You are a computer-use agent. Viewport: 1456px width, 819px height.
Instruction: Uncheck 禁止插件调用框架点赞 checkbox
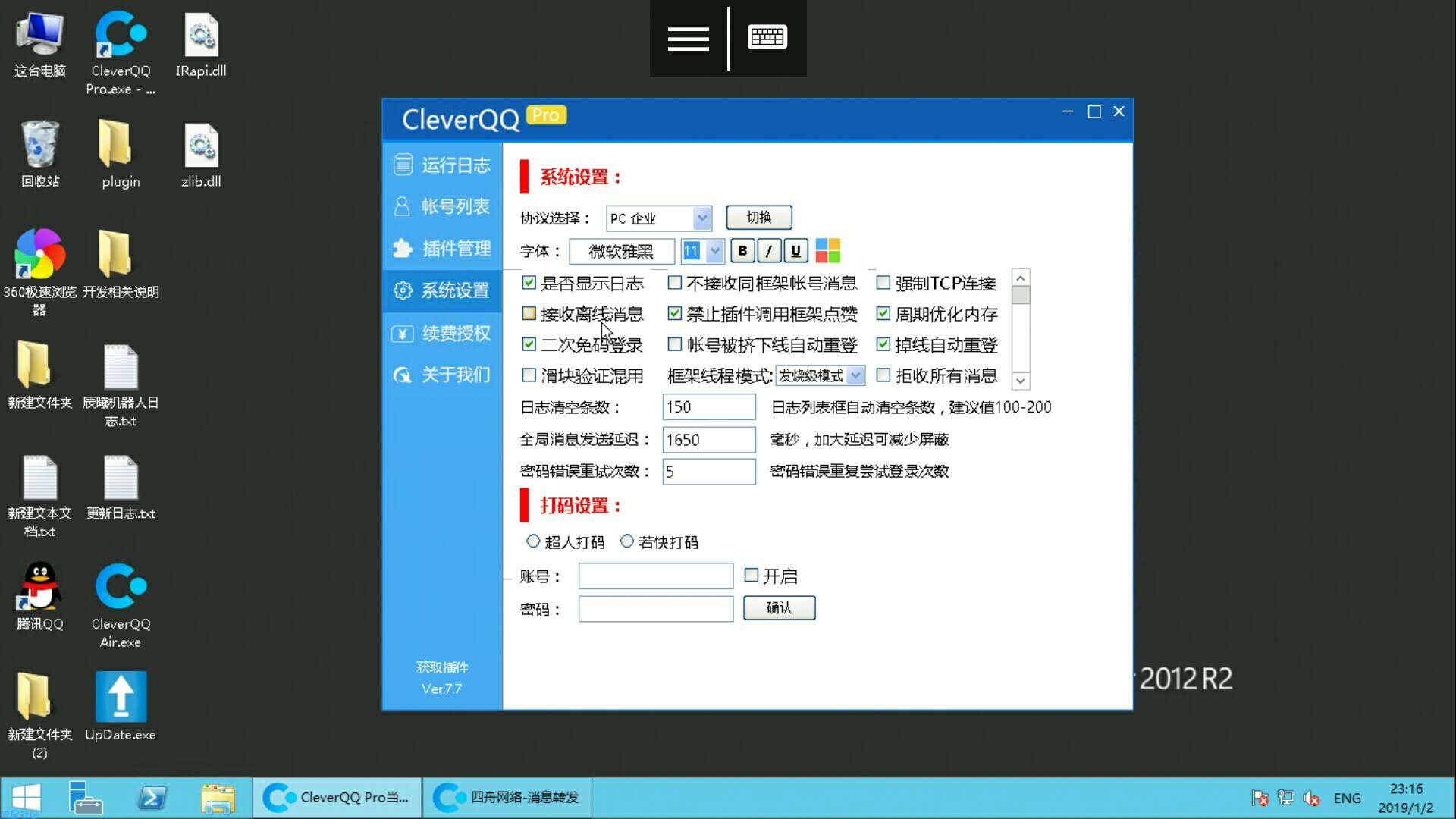(x=675, y=313)
